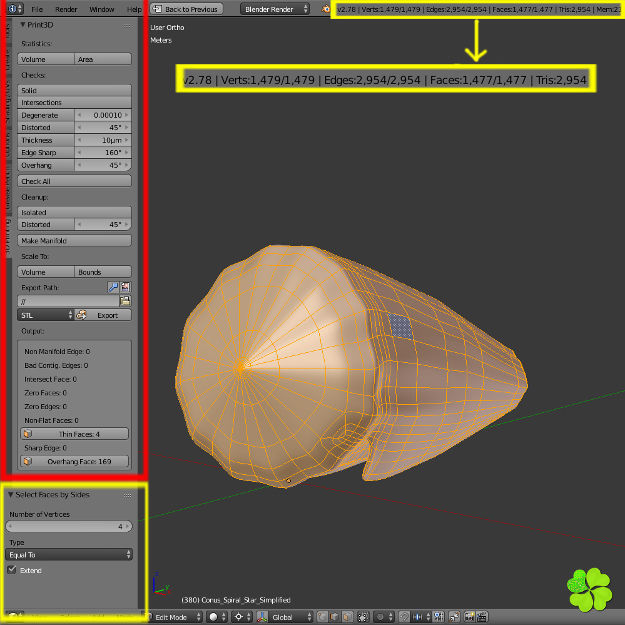This screenshot has width=625, height=625.
Task: Enable edge select mode
Action: [x=335, y=617]
